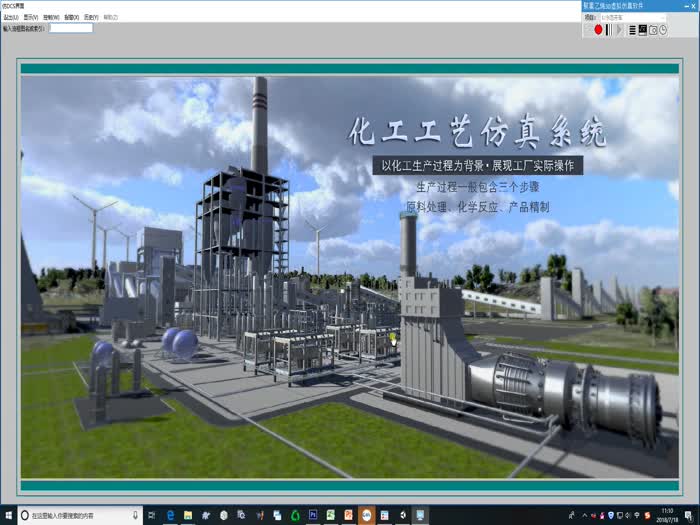Click the clock timer icon in recorder
Image resolution: width=700 pixels, height=525 pixels.
point(663,30)
